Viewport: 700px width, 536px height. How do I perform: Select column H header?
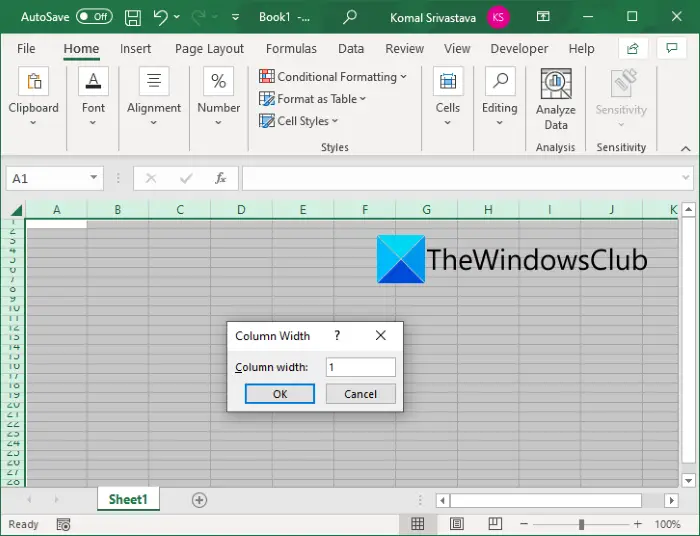click(488, 210)
